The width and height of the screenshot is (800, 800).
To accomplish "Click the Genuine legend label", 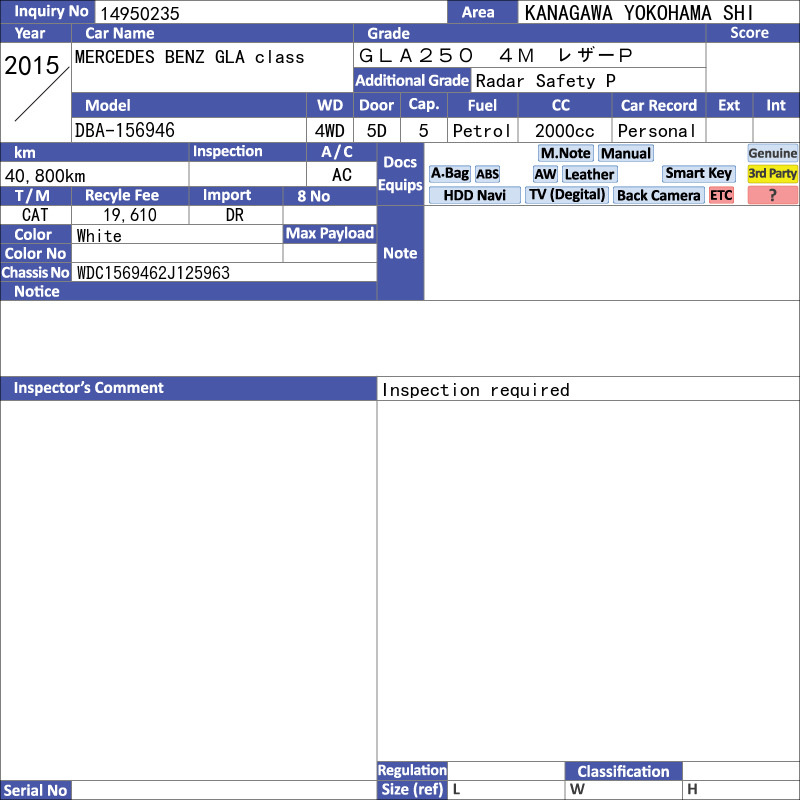I will (x=772, y=153).
